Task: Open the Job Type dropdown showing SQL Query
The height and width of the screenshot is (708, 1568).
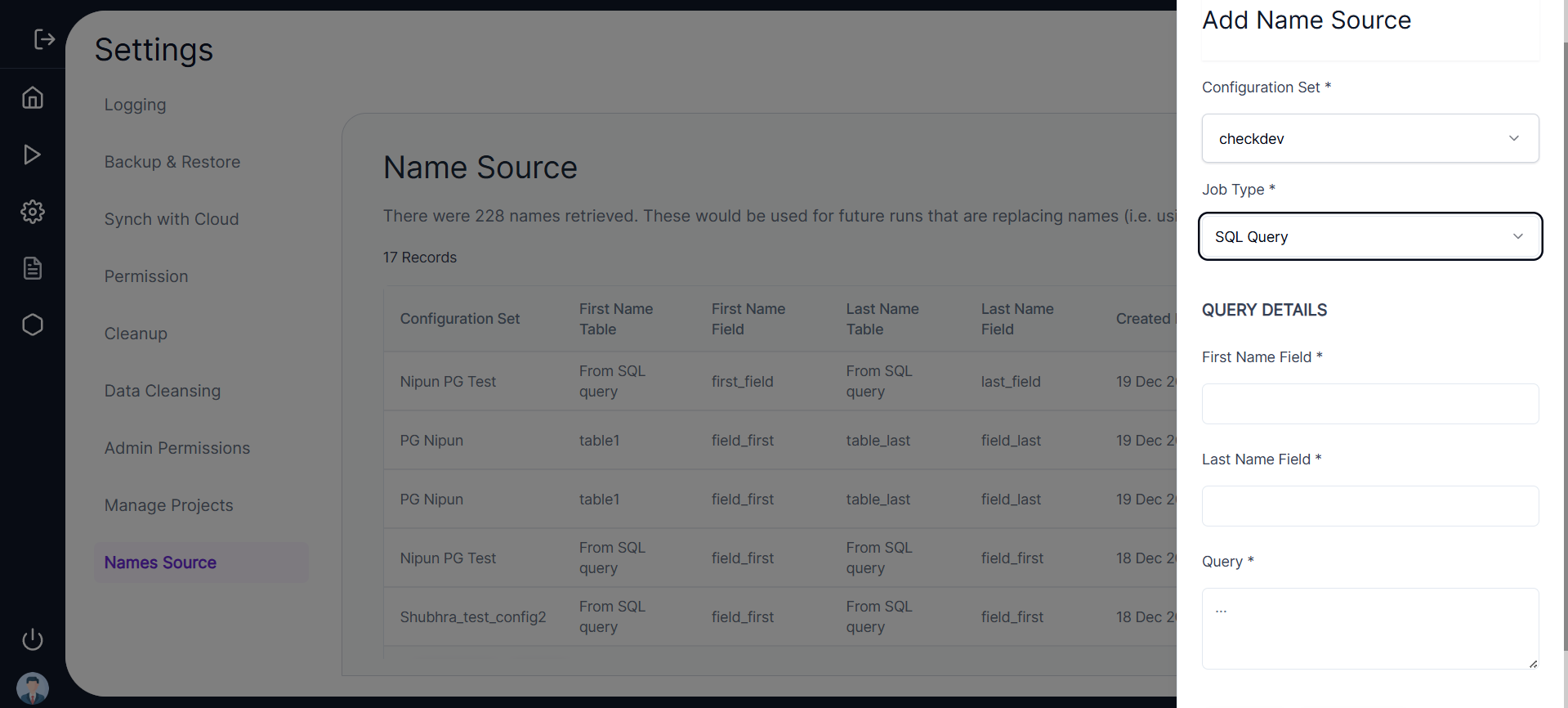Action: tap(1370, 236)
